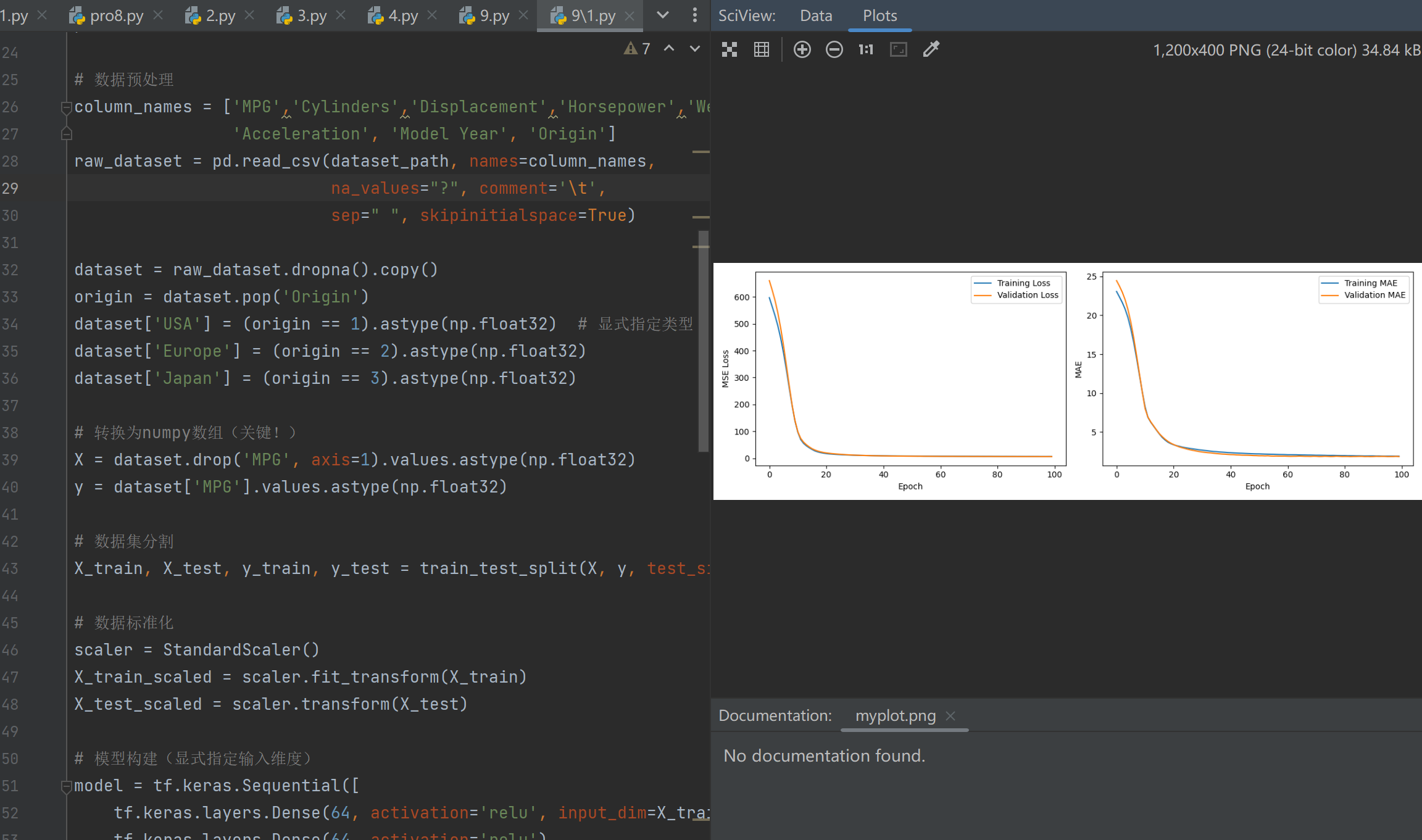Viewport: 1422px width, 840px height.
Task: Close the 4.py tab
Action: pos(432,15)
